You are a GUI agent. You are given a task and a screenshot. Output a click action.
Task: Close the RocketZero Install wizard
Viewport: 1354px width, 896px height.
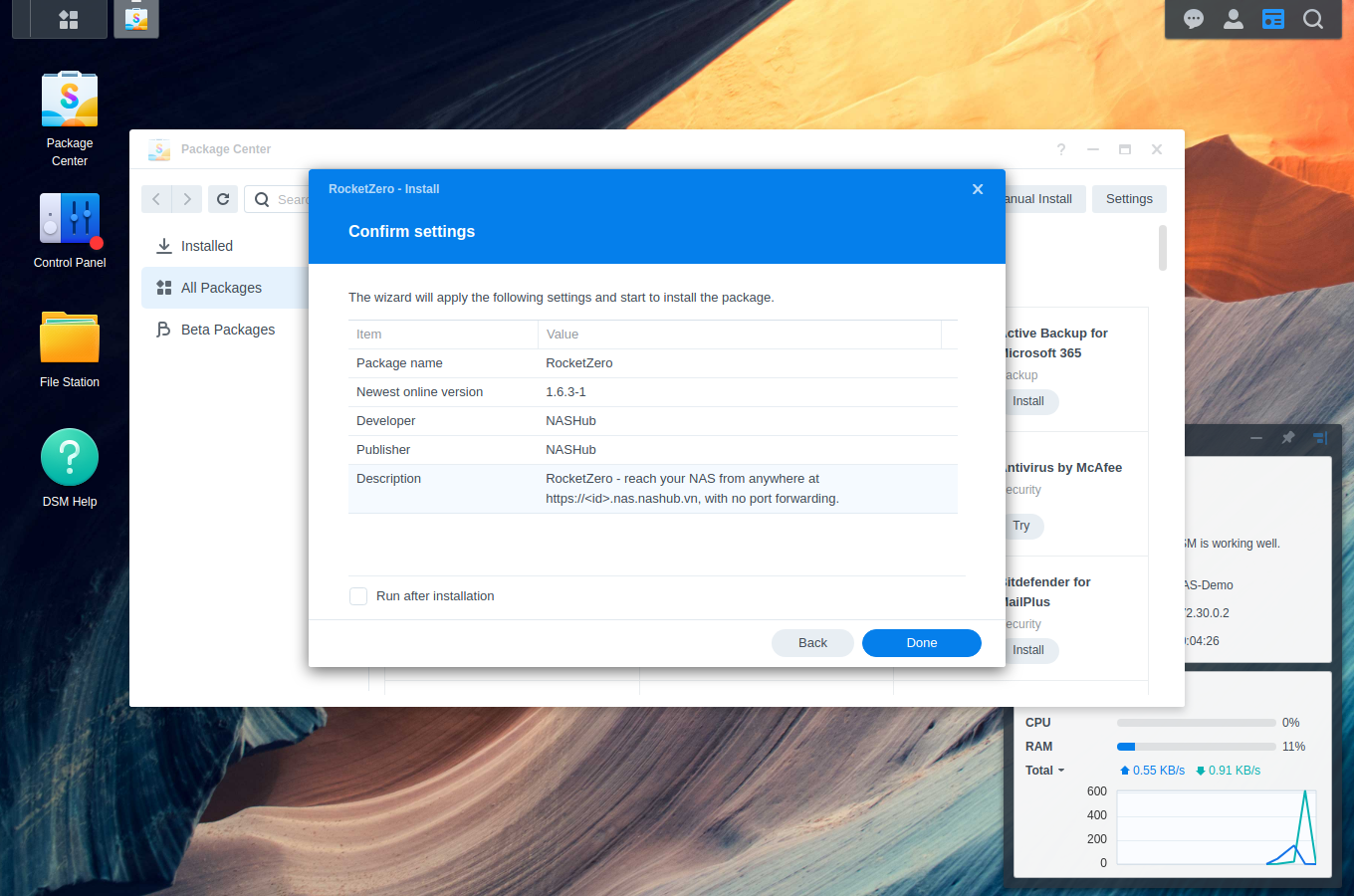[978, 189]
